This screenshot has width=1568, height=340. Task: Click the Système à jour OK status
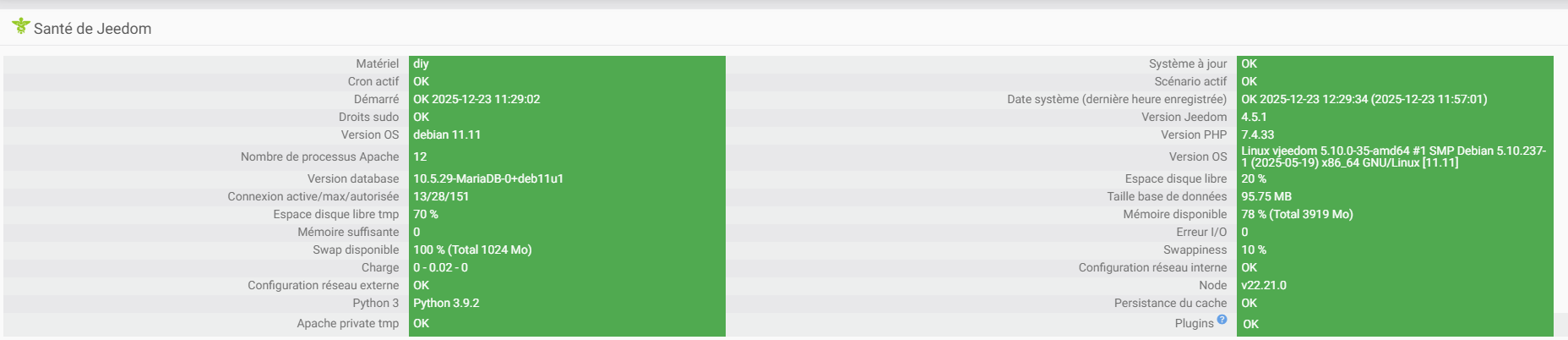(1249, 63)
